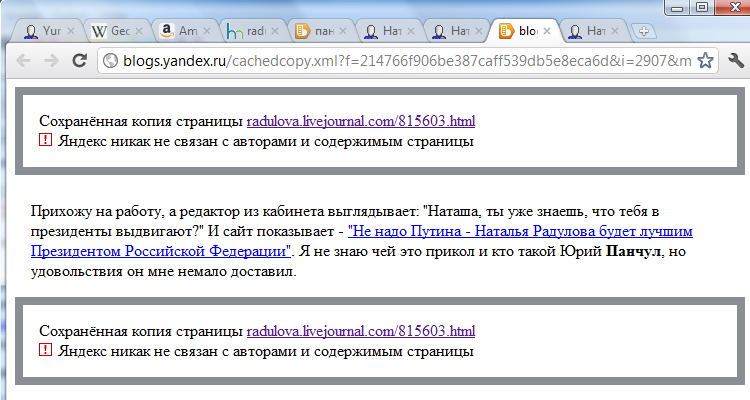The width and height of the screenshot is (750, 400).
Task: Click the top red exclamation warning icon
Action: coord(45,140)
